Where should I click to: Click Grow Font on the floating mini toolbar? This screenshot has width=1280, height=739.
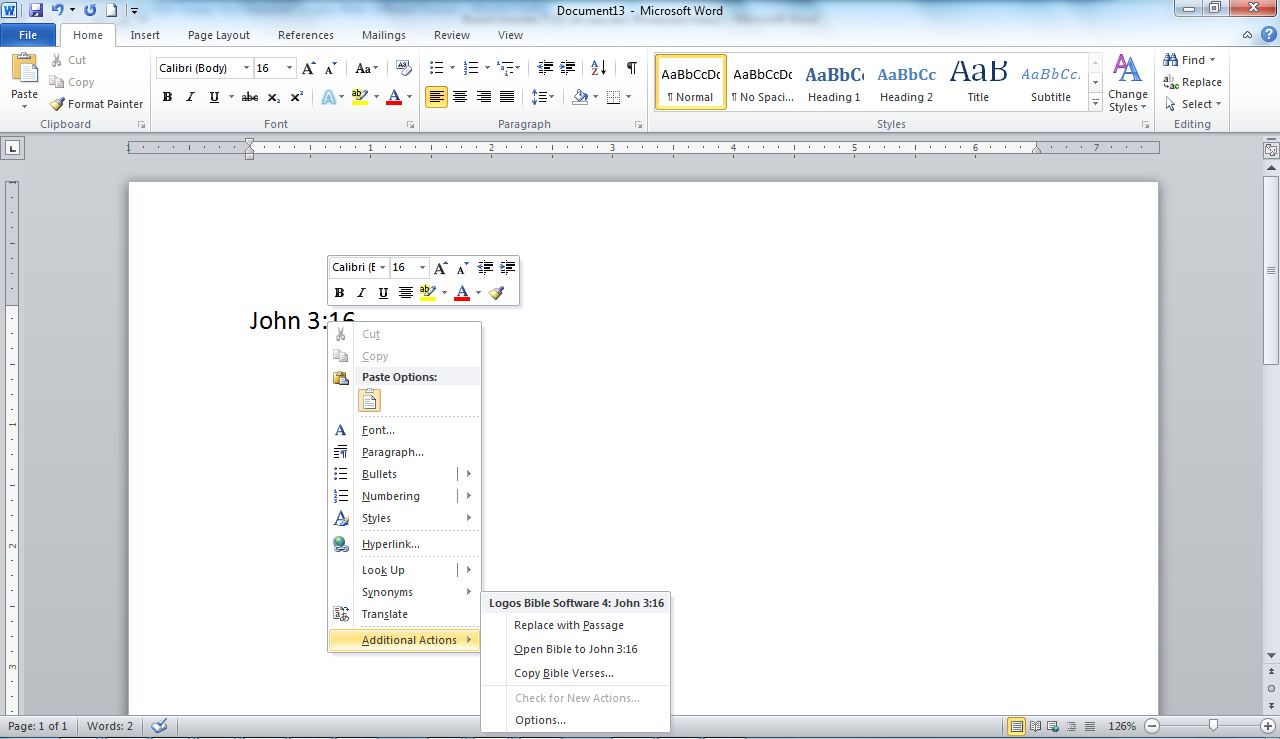pos(441,268)
